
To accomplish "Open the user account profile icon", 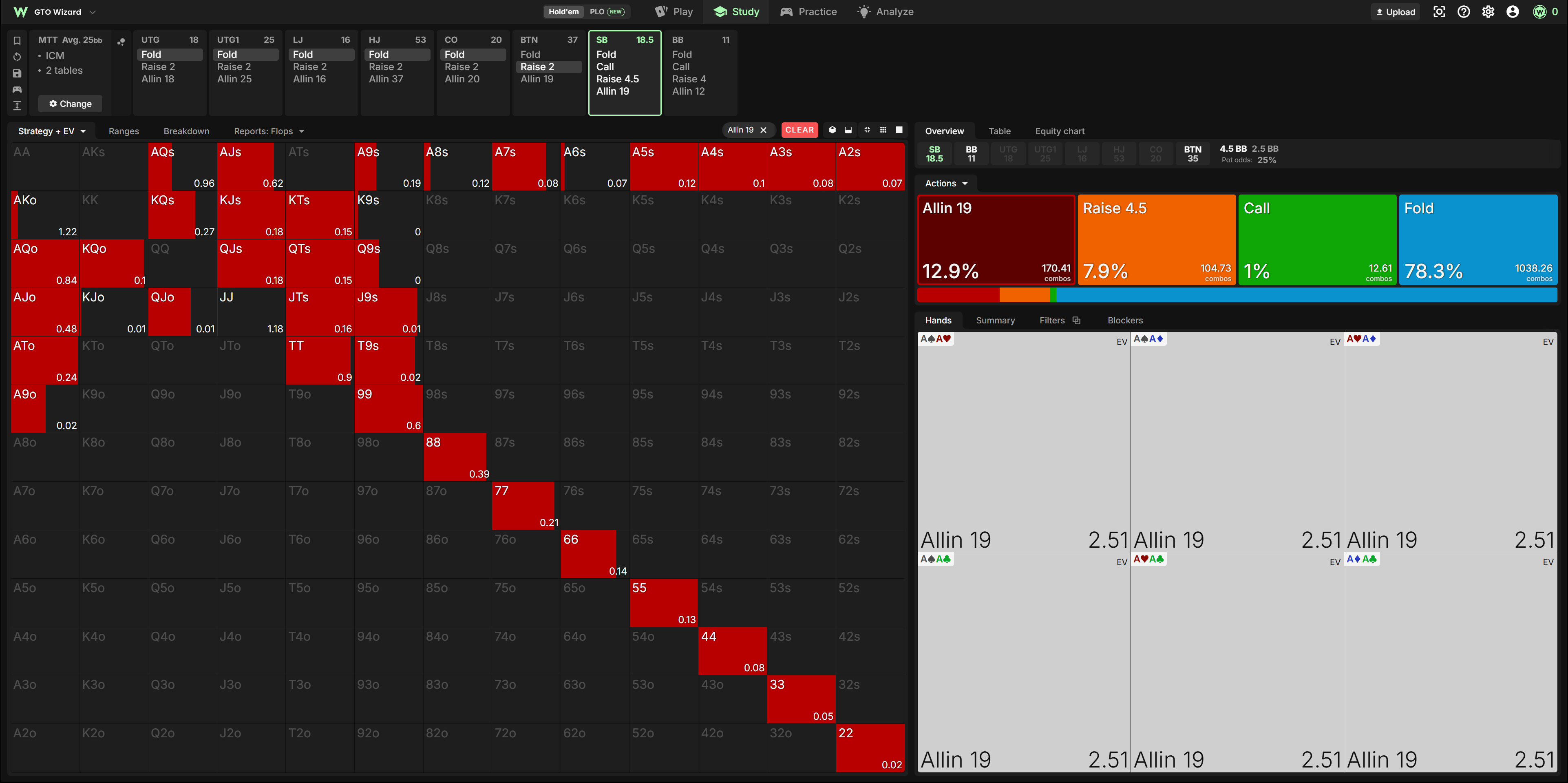I will (1513, 11).
